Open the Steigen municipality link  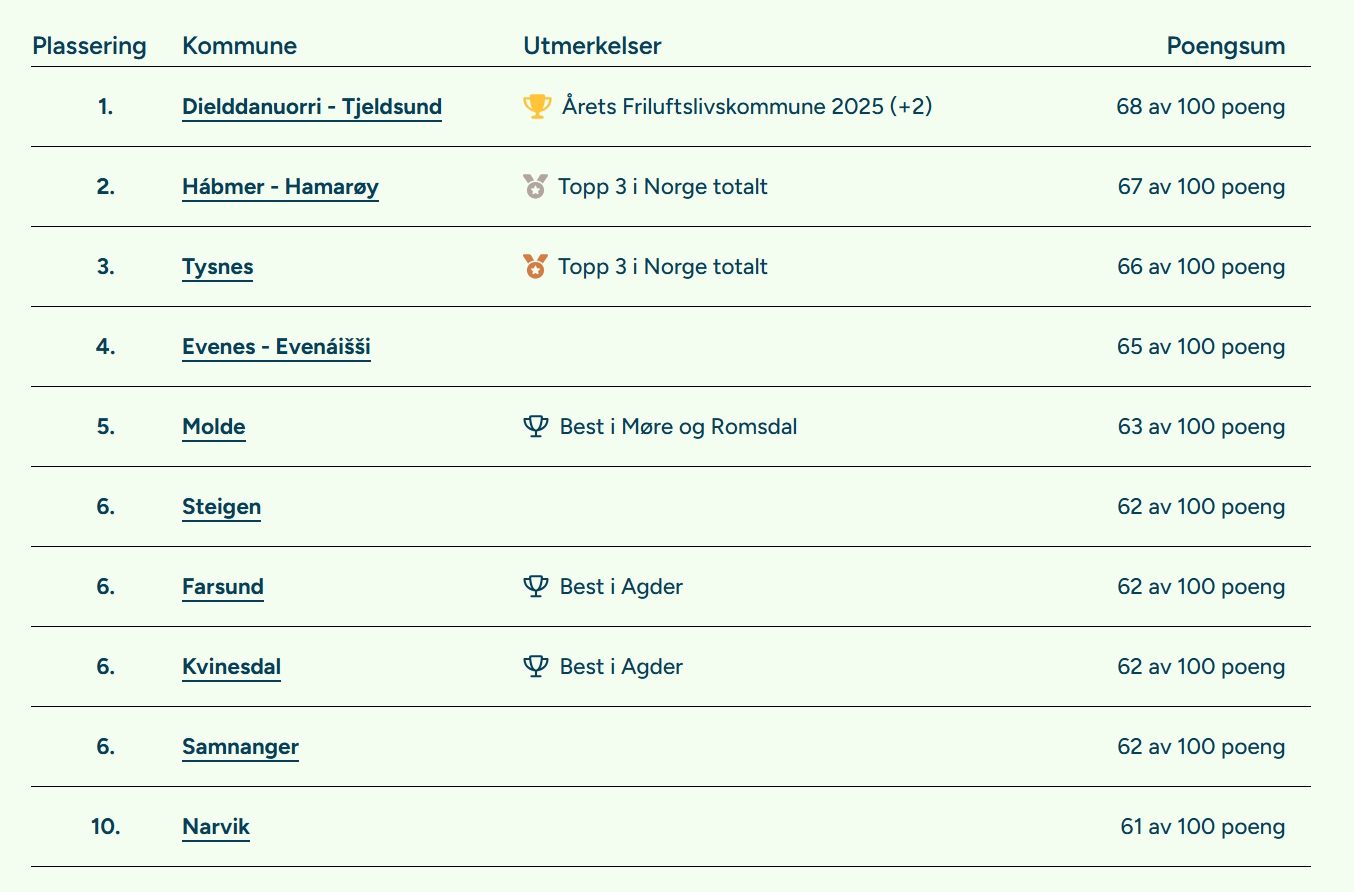click(221, 507)
